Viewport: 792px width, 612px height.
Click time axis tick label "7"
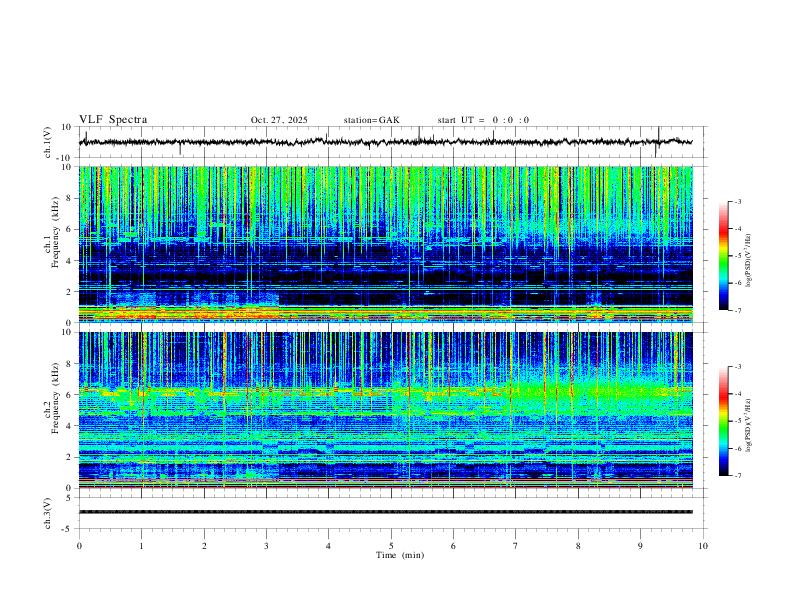(516, 546)
